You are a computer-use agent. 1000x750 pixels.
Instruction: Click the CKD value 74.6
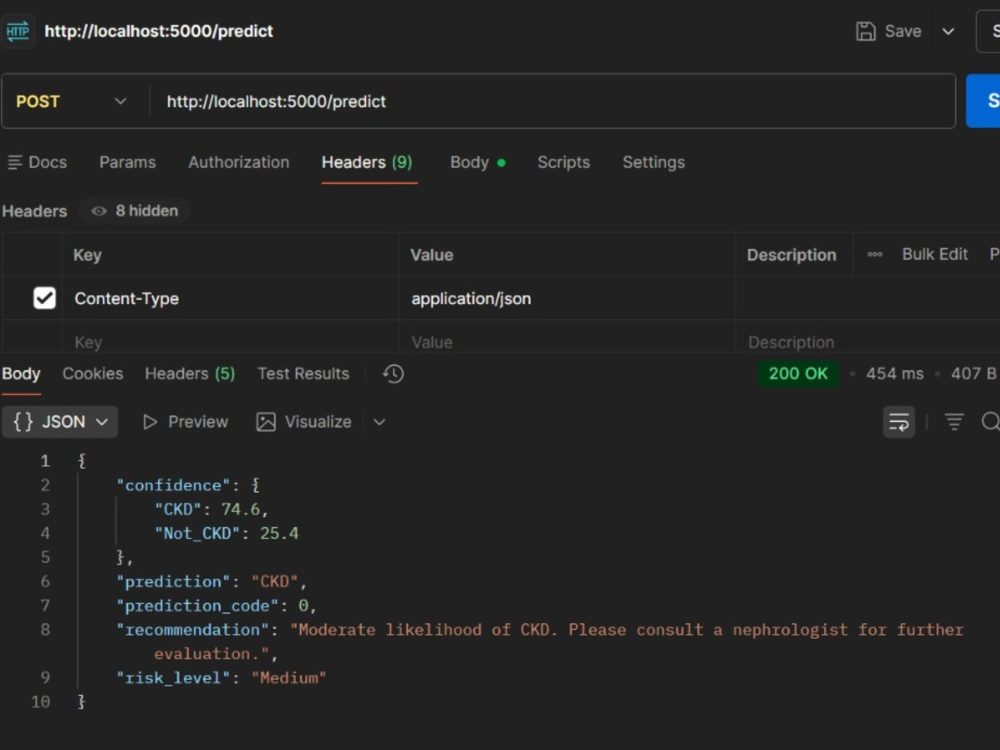[240, 510]
